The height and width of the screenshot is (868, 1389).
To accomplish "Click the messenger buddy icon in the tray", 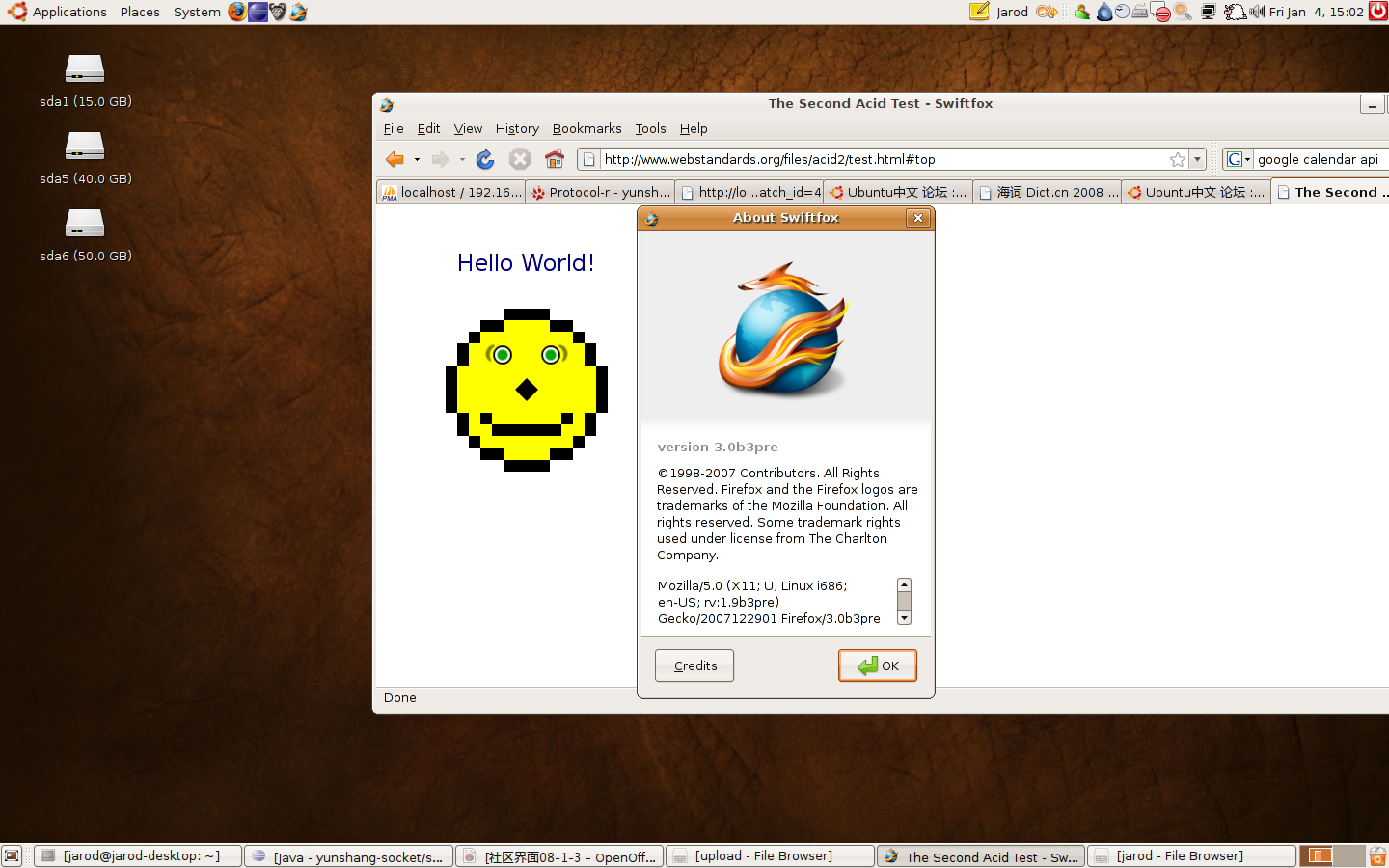I will 1081,12.
